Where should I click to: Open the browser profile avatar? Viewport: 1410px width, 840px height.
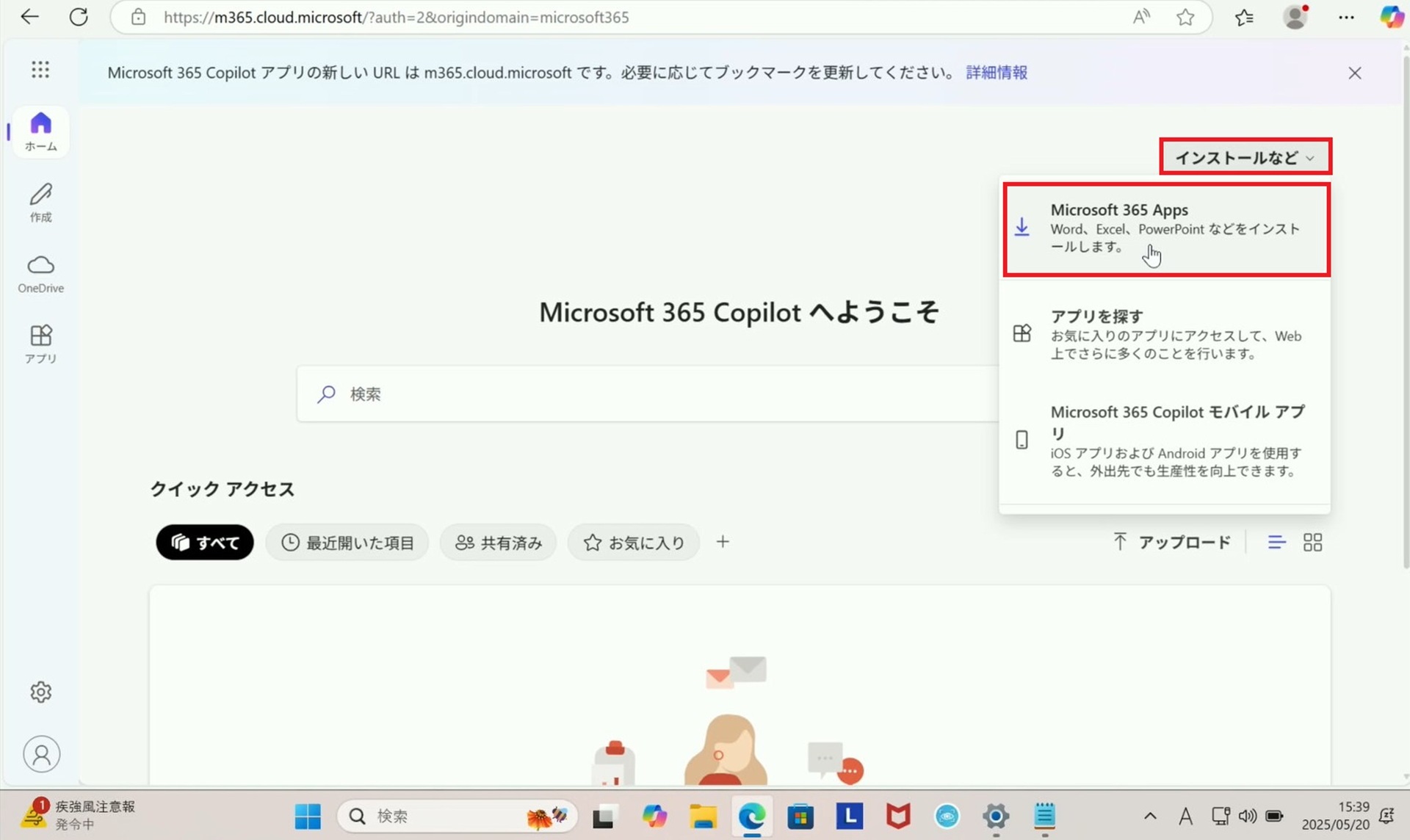pyautogui.click(x=1295, y=17)
